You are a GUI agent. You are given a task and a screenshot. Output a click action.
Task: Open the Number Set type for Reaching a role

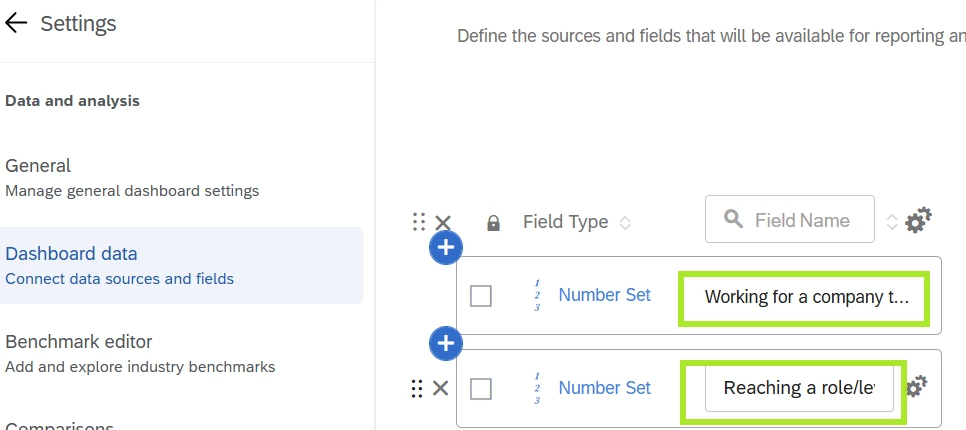click(604, 388)
